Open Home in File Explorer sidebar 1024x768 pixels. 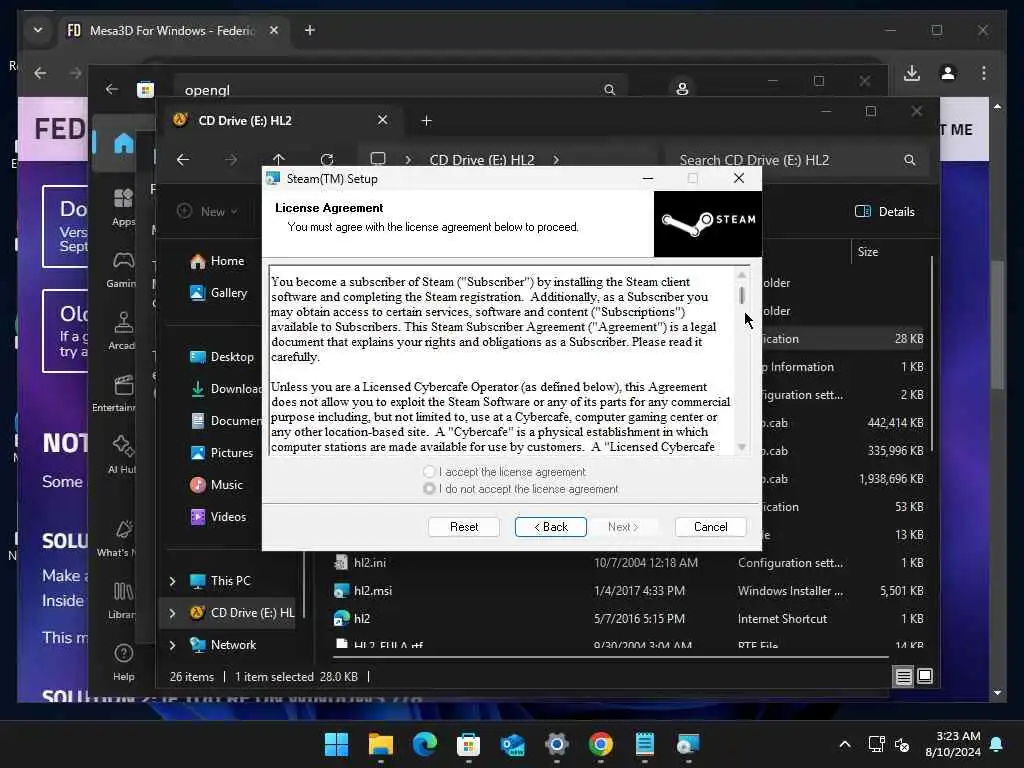point(217,261)
